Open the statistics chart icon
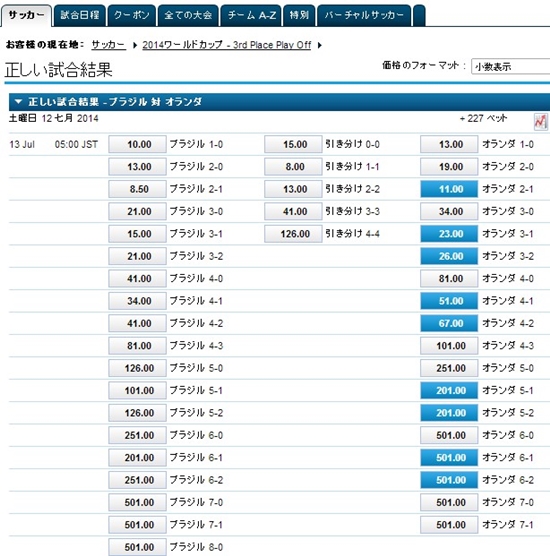This screenshot has height=556, width=550. [x=541, y=122]
